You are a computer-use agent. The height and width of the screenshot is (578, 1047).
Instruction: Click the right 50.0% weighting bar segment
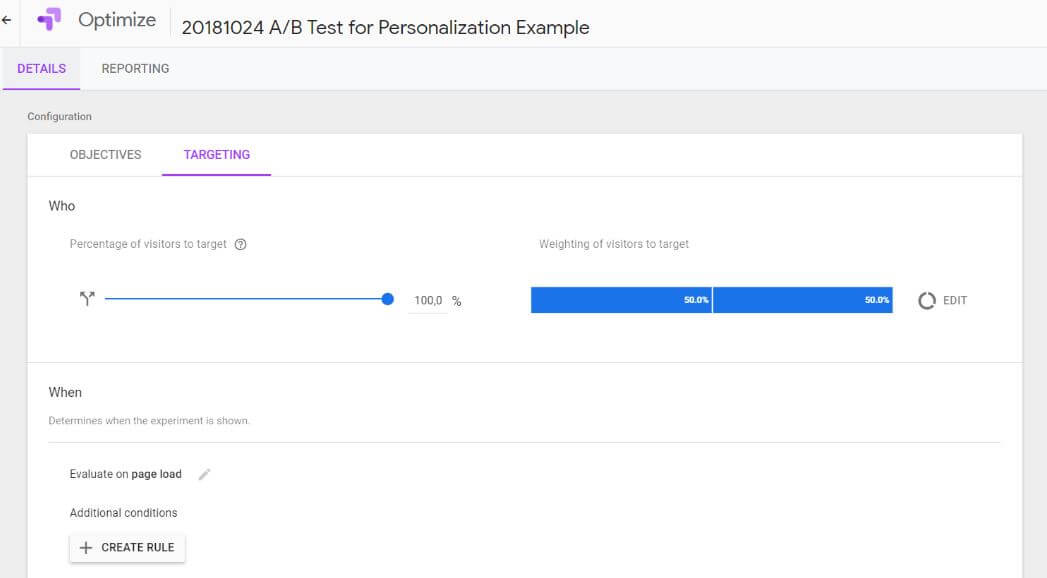tap(802, 300)
